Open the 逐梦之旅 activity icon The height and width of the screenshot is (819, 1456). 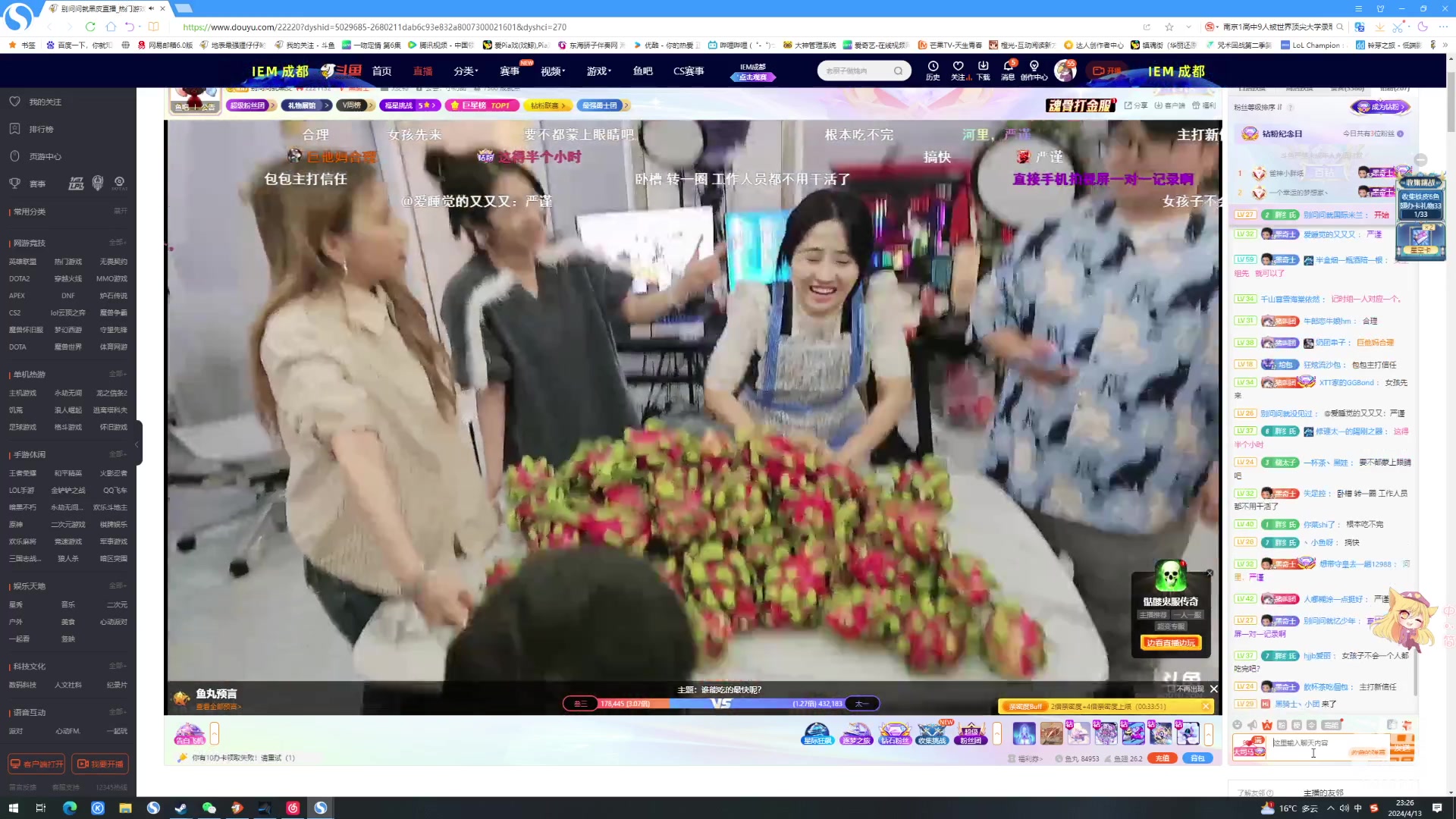[x=856, y=734]
